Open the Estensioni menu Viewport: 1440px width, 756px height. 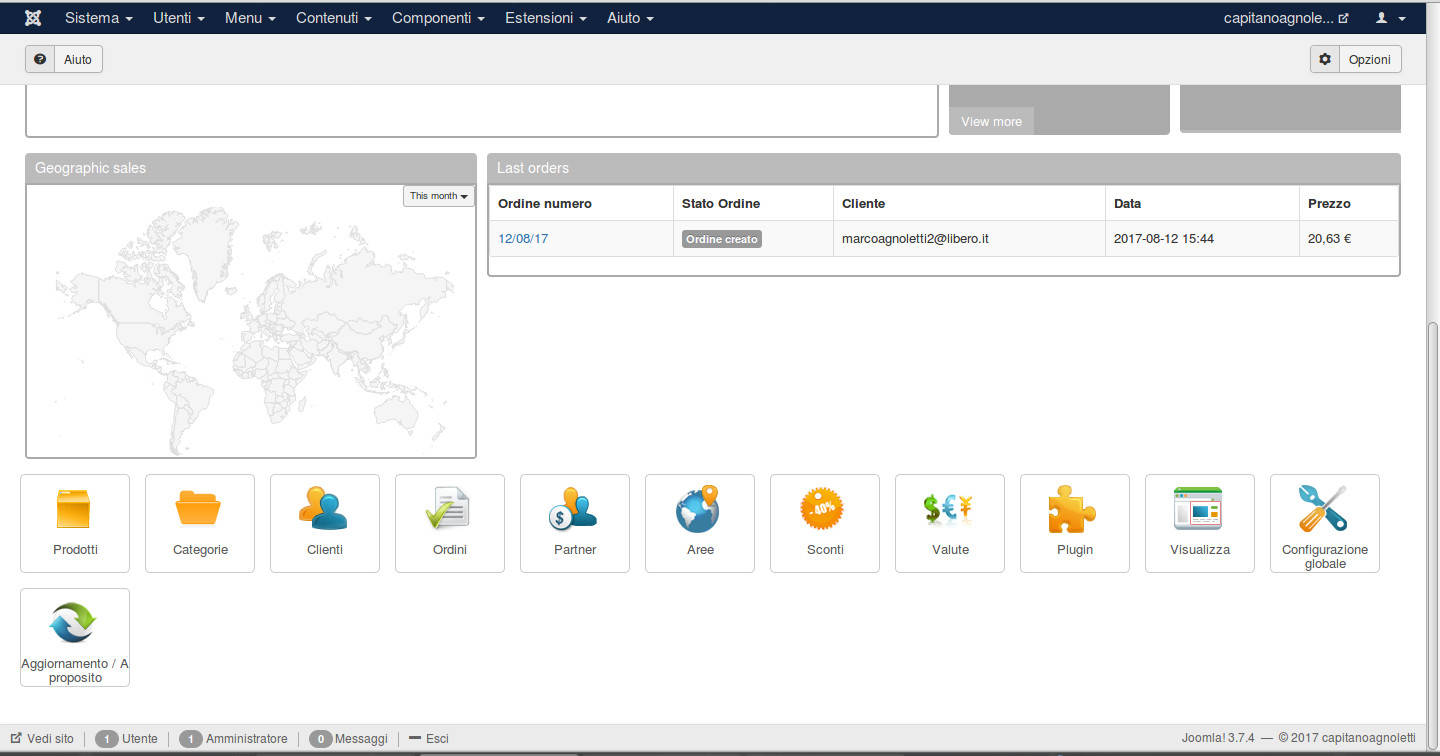[546, 18]
